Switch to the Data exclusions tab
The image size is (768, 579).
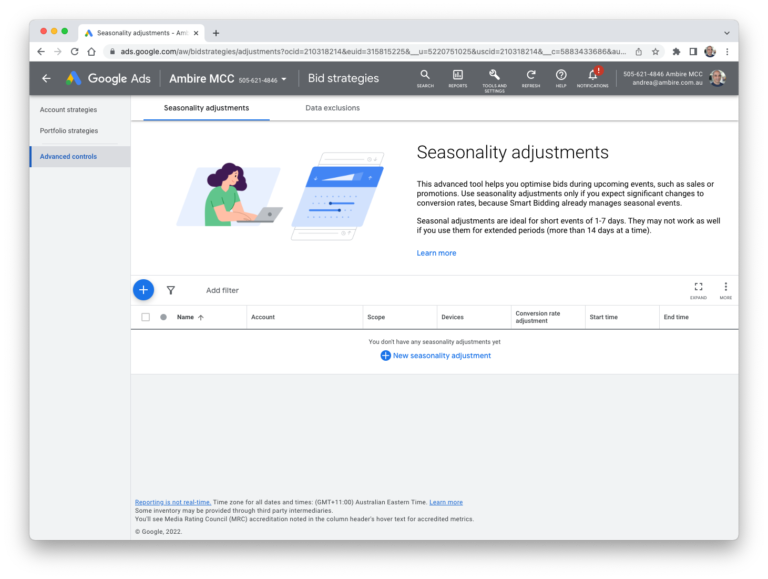coord(333,108)
